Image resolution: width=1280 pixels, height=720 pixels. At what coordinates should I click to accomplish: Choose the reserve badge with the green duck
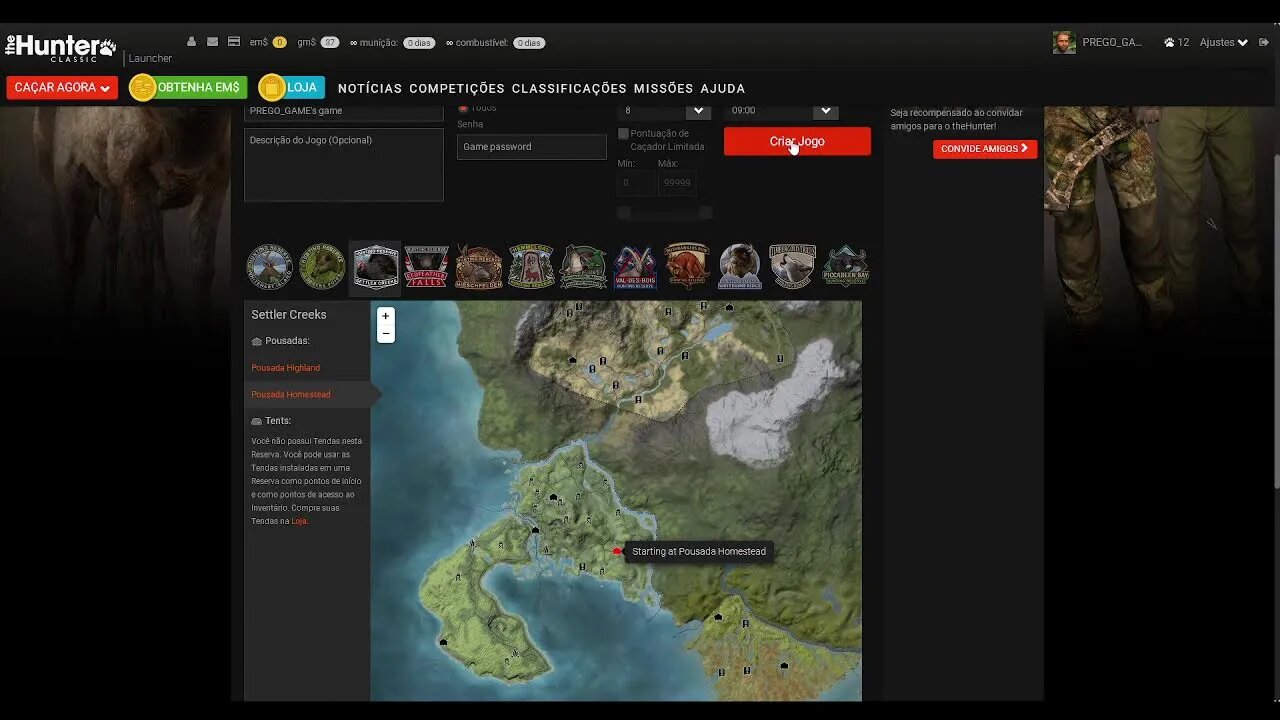[583, 267]
